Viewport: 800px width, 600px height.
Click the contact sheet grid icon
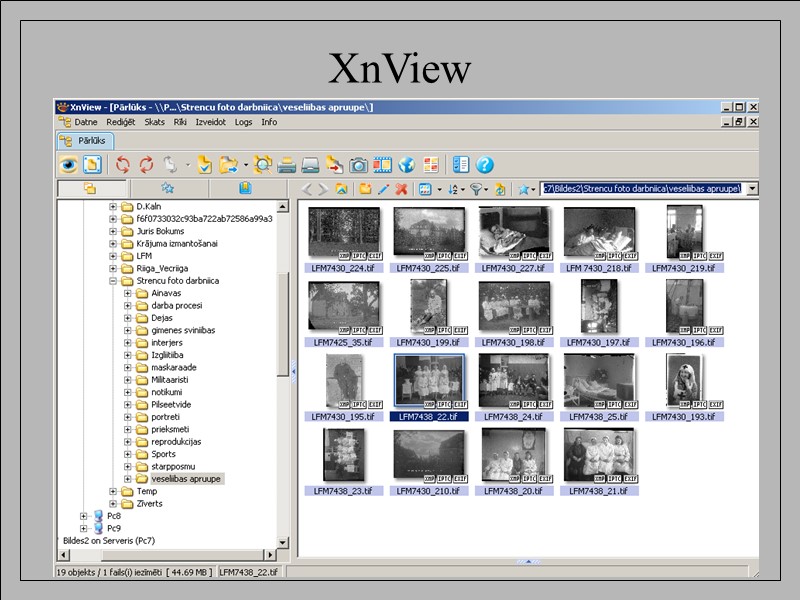[x=431, y=165]
